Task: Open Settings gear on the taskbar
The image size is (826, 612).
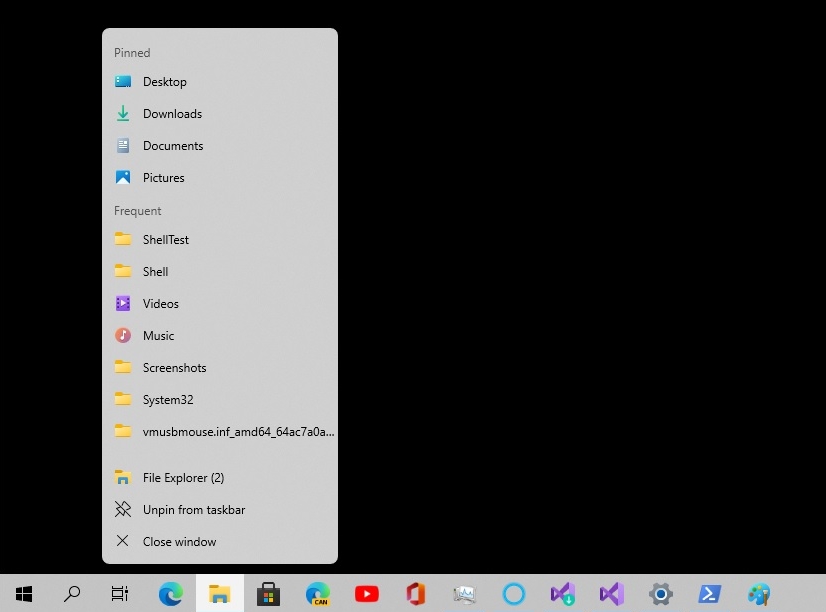Action: tap(661, 594)
